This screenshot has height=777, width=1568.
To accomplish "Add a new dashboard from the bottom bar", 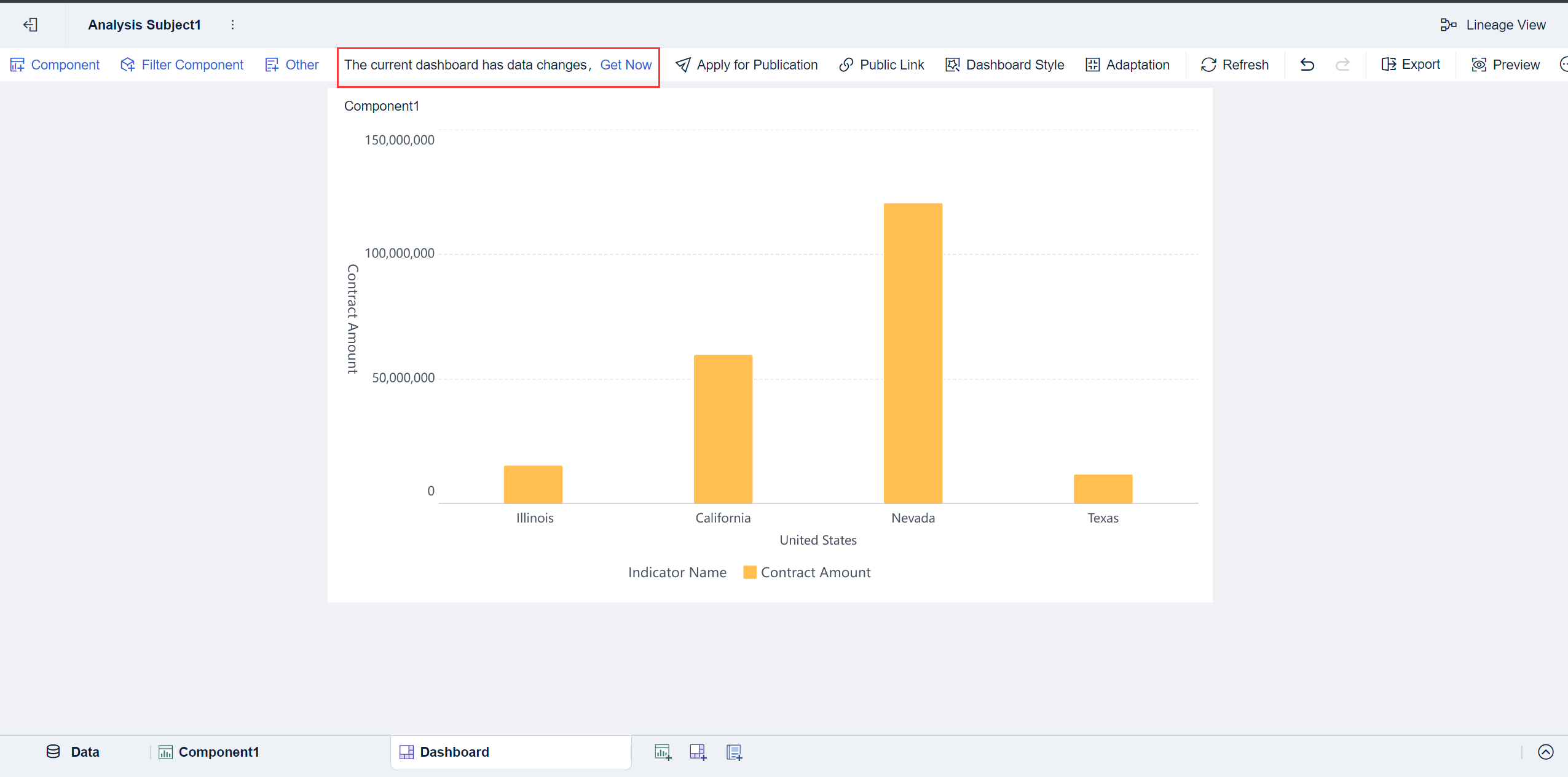I will [x=697, y=751].
